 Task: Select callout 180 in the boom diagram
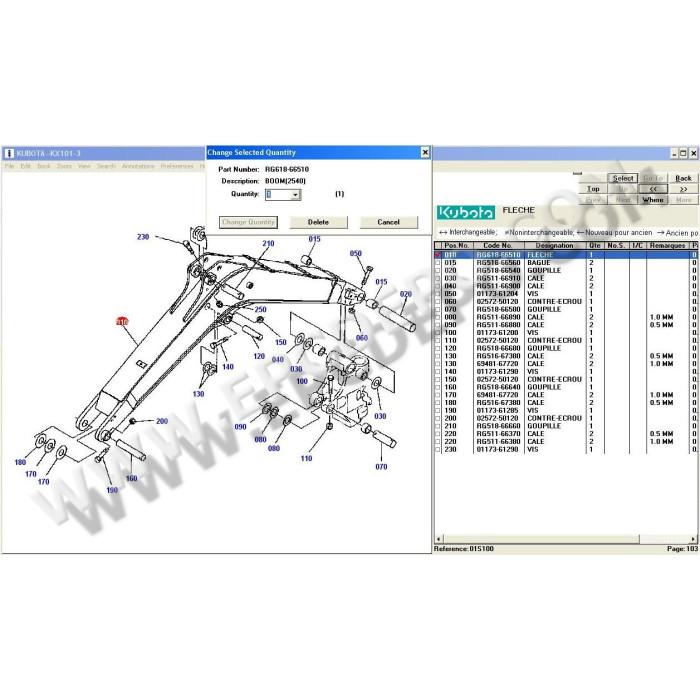click(x=20, y=462)
